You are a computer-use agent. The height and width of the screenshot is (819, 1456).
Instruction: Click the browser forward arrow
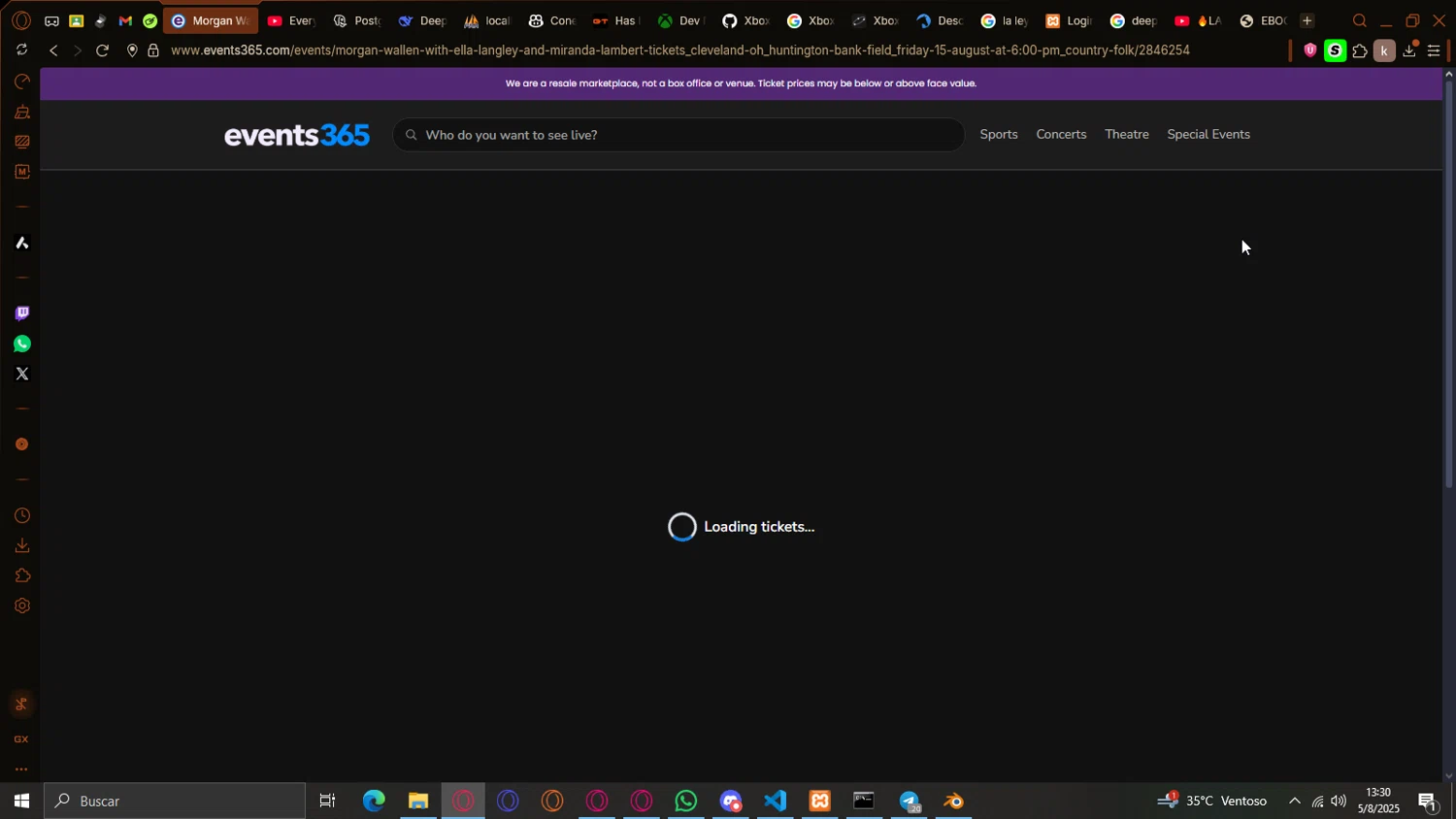(78, 50)
